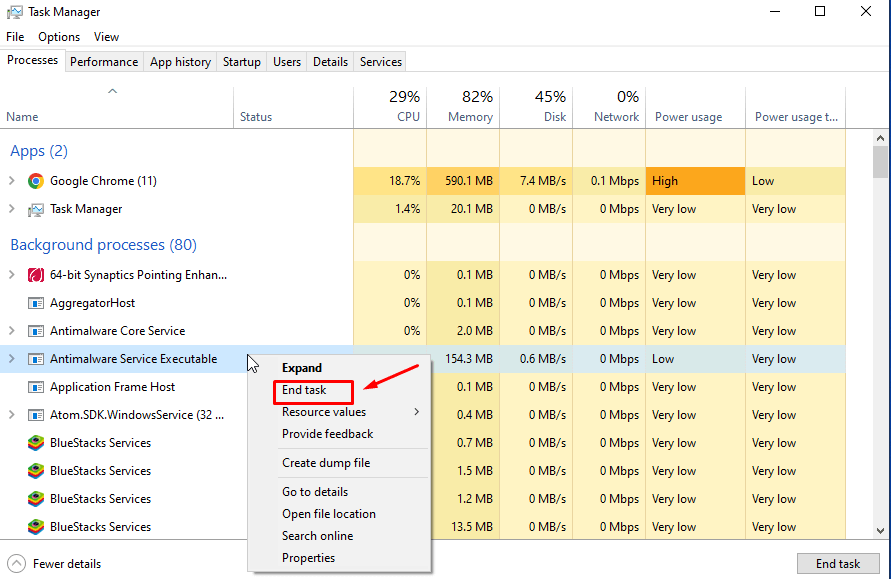Click the Google Chrome process icon
Screen dimensions: 891x579
click(x=36, y=181)
